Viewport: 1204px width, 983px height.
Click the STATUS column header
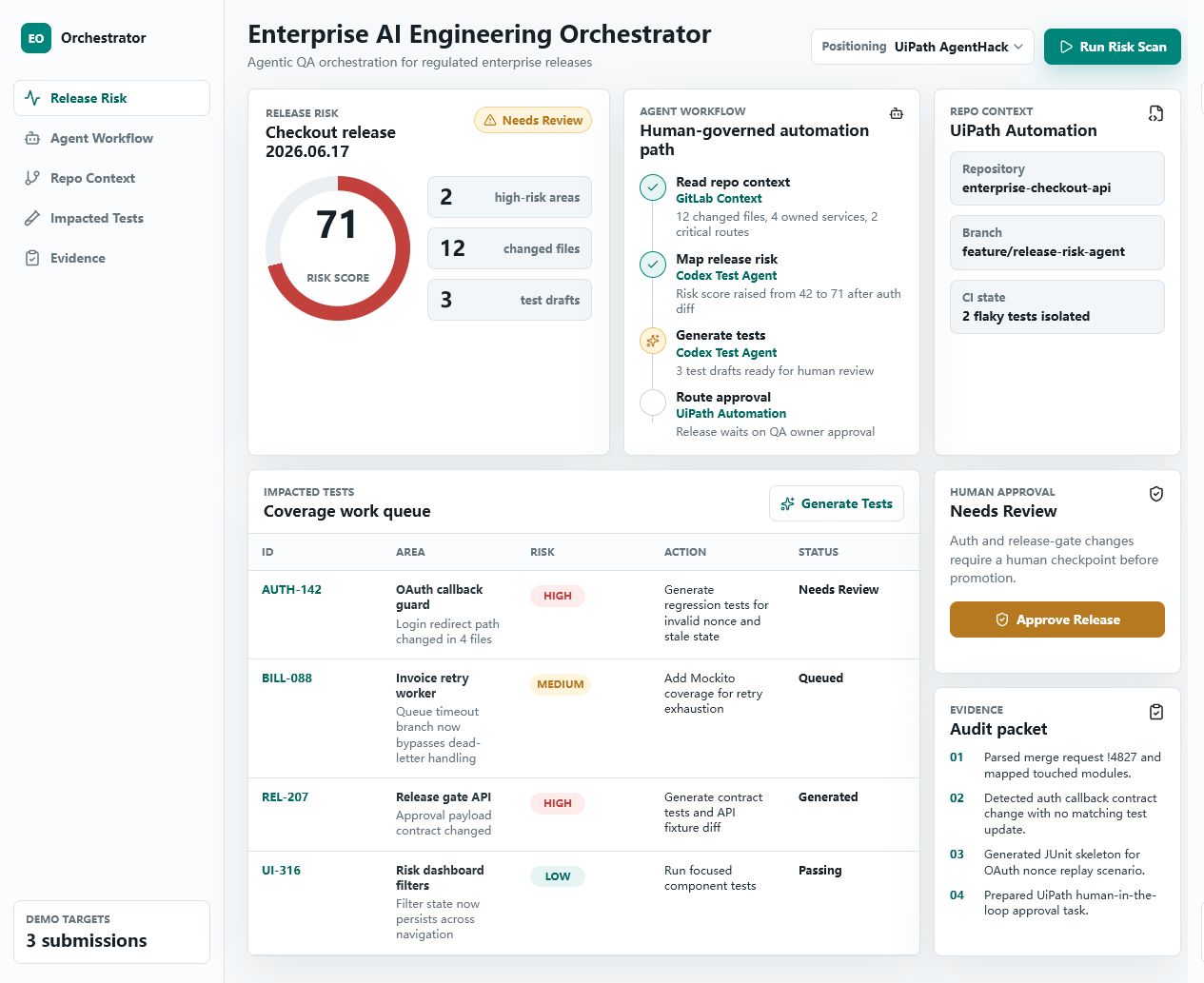pos(819,552)
